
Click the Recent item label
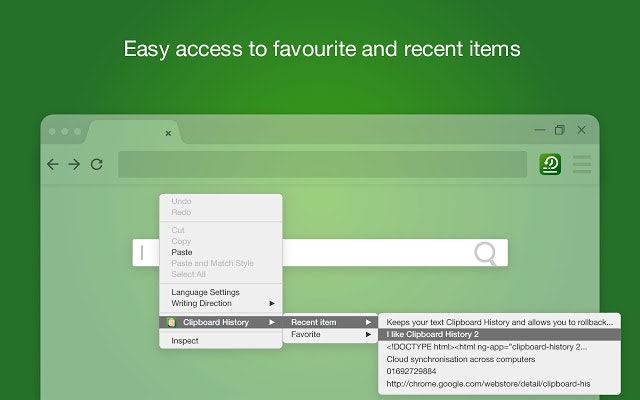click(314, 322)
